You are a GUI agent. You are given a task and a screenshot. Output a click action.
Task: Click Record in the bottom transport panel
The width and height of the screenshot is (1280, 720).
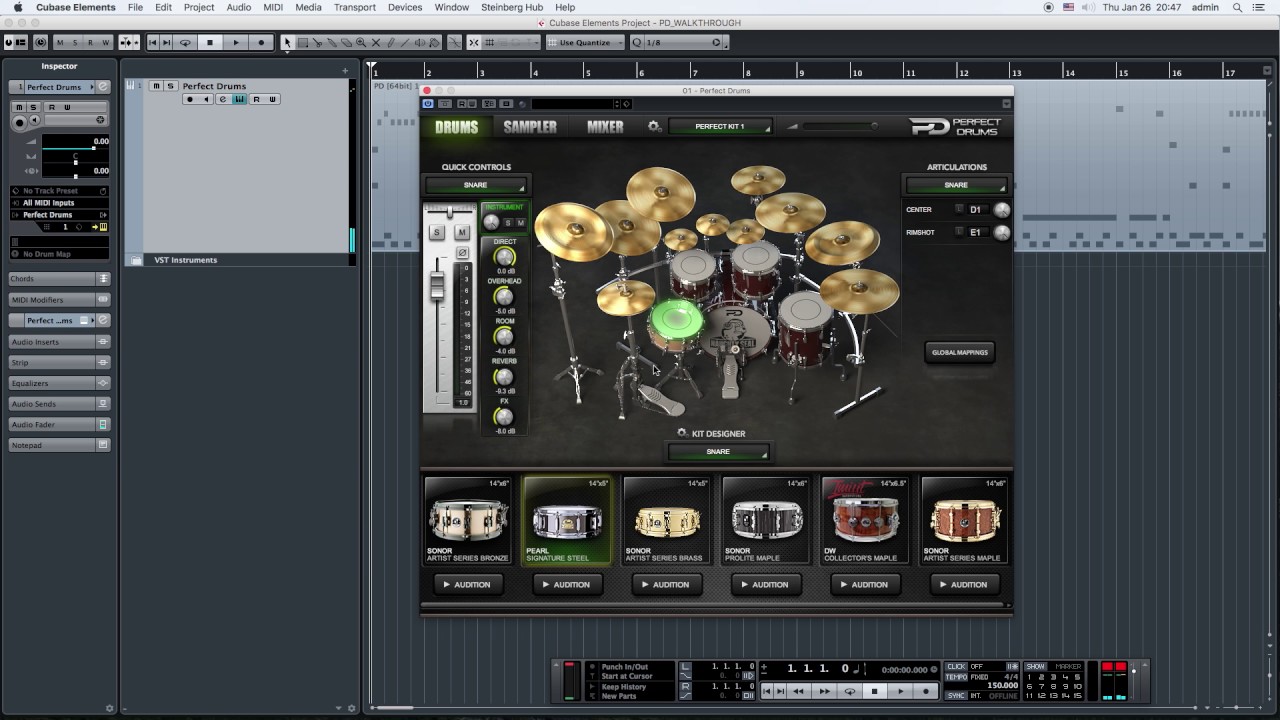coord(926,691)
